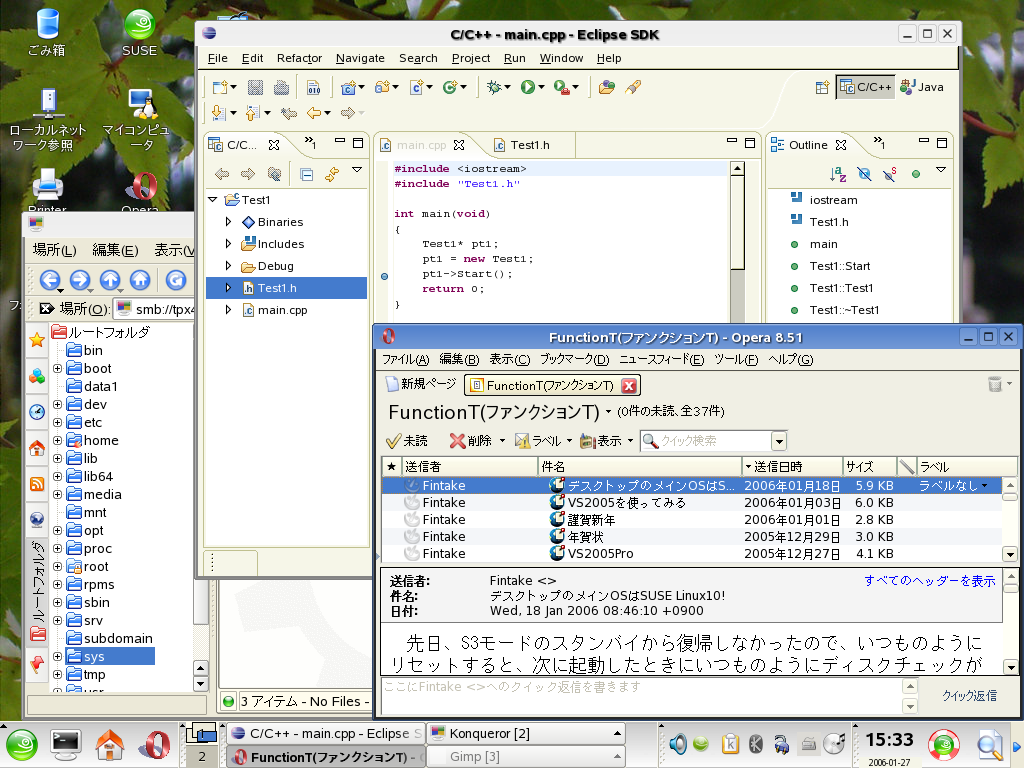This screenshot has width=1024, height=768.
Task: Click the Build hammer icon in Eclipse toolbar
Action: (x=313, y=87)
